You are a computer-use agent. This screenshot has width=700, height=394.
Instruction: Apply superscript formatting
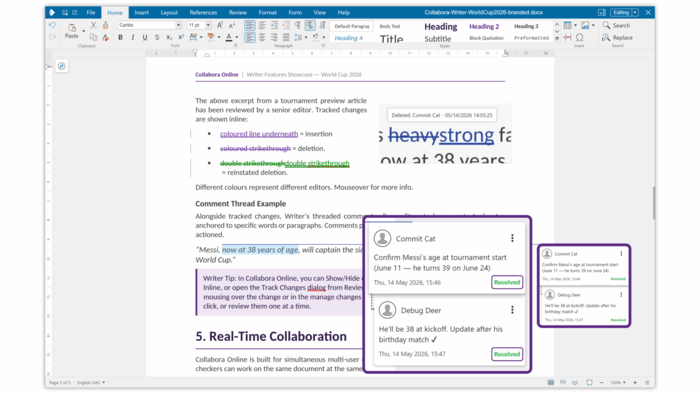[181, 37]
